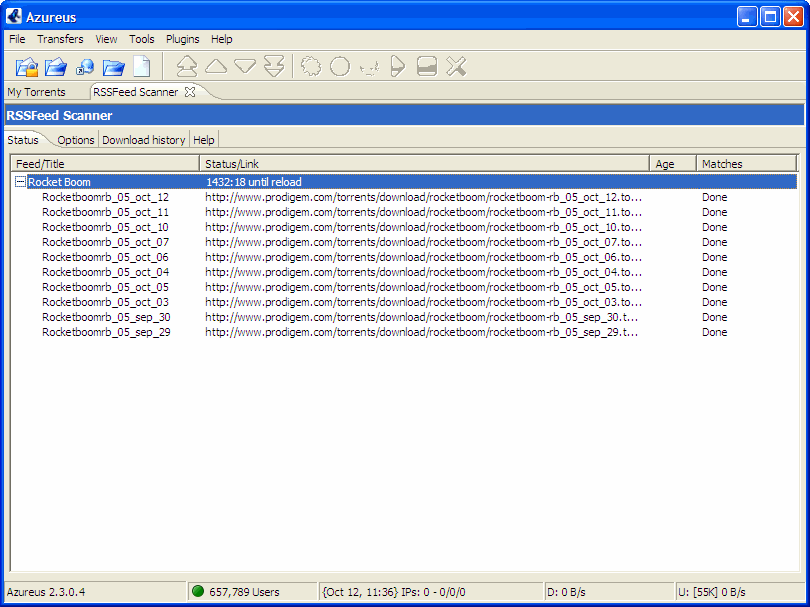Click Done in the Rocketboomrb_05_oct_10 row
Image resolution: width=810 pixels, height=607 pixels.
pos(714,227)
